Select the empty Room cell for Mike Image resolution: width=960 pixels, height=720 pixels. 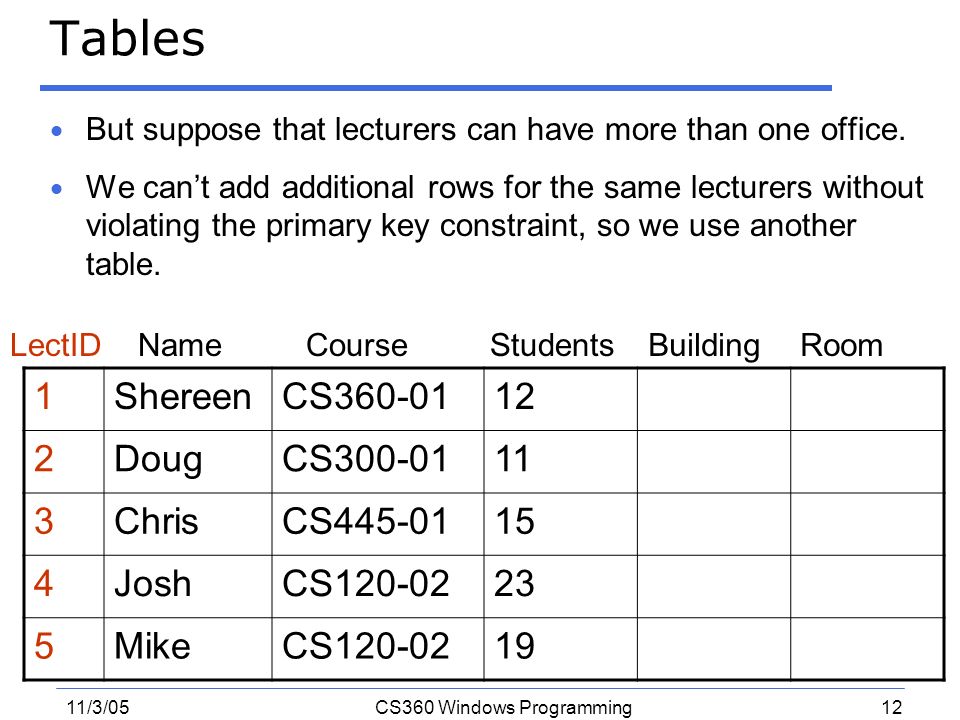tap(866, 649)
